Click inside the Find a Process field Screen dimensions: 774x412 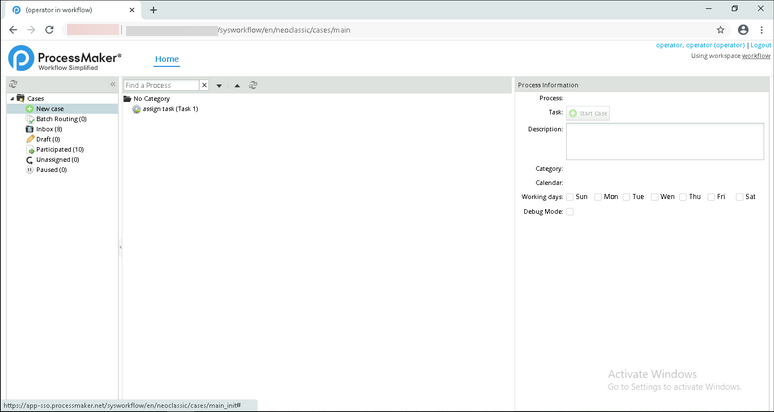161,86
